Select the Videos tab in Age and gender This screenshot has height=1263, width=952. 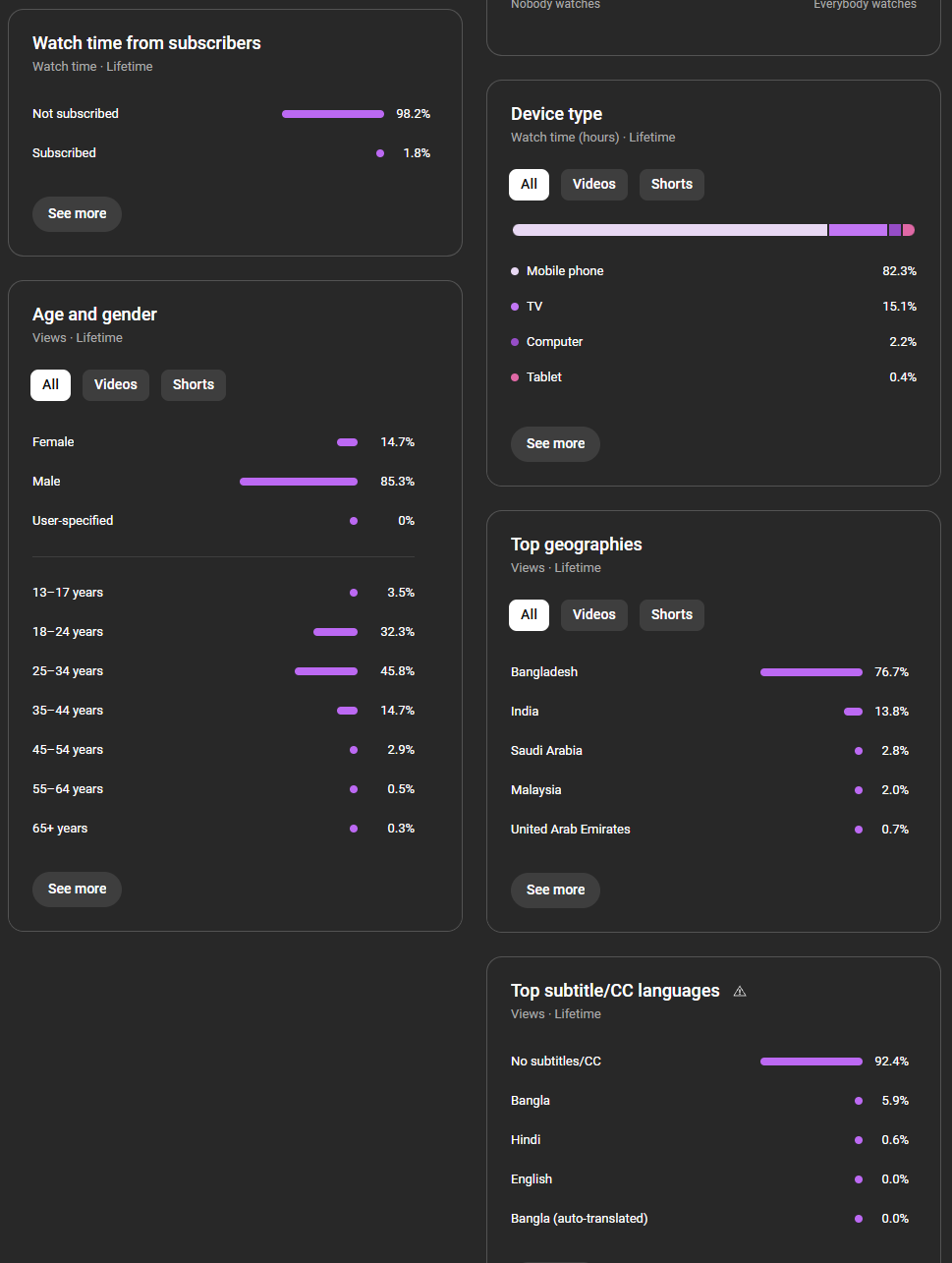point(116,385)
